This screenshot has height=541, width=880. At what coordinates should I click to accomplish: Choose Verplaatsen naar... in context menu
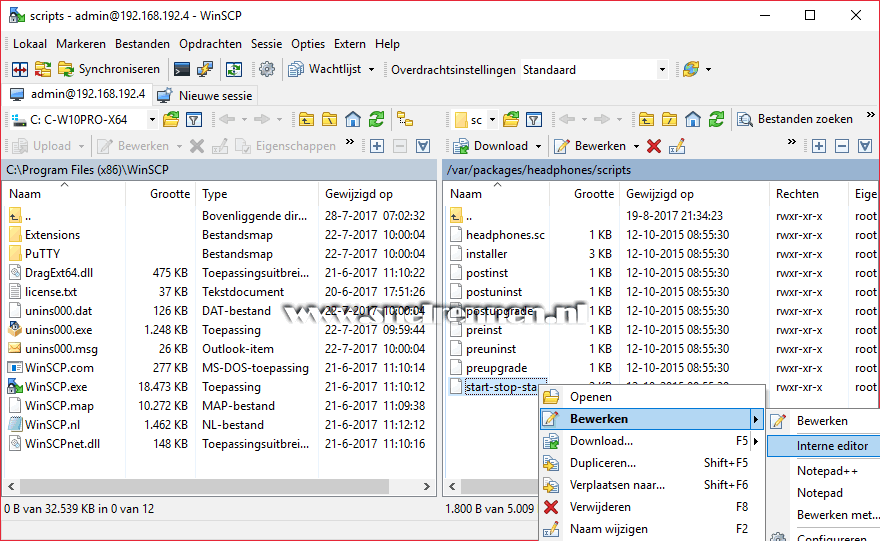652,485
